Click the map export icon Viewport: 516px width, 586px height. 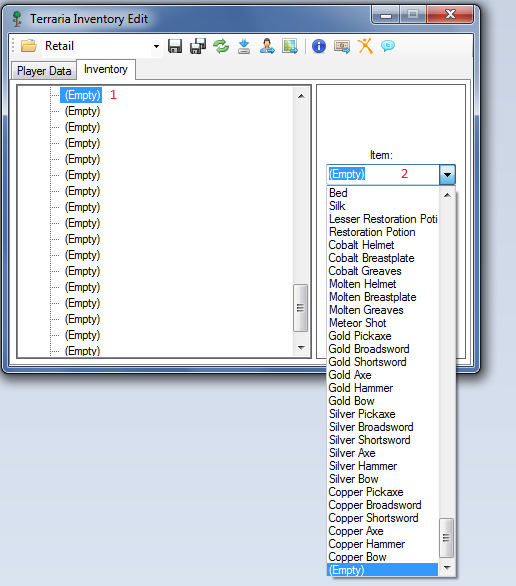click(x=290, y=46)
